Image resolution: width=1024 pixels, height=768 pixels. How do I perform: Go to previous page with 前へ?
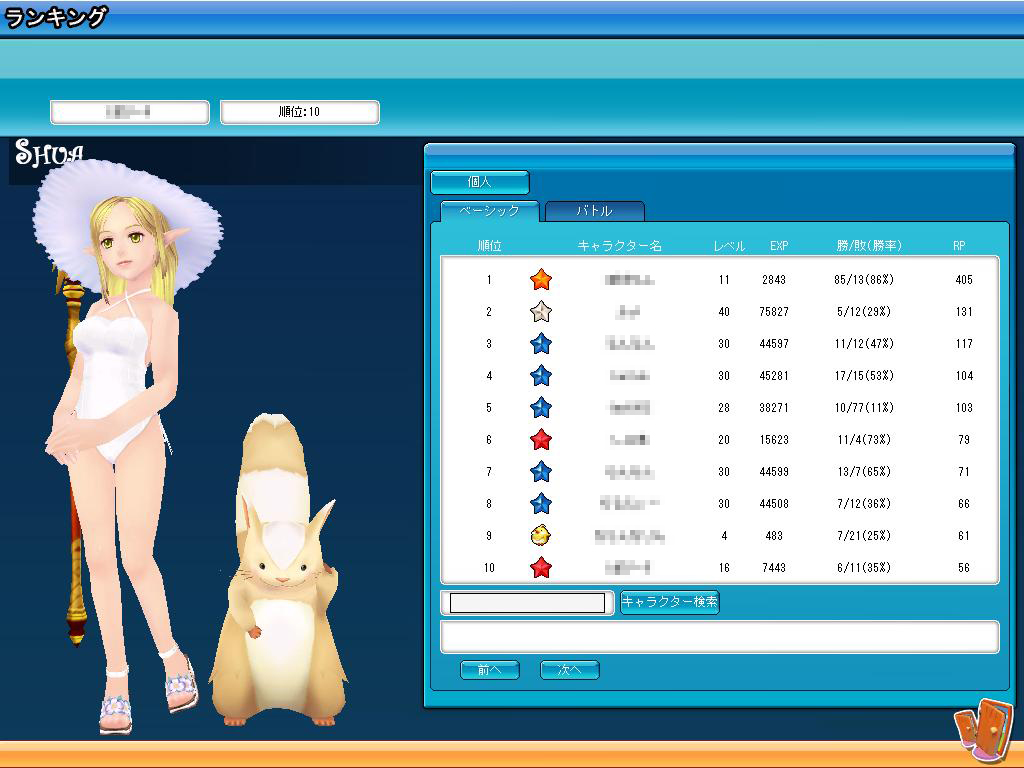(x=490, y=669)
